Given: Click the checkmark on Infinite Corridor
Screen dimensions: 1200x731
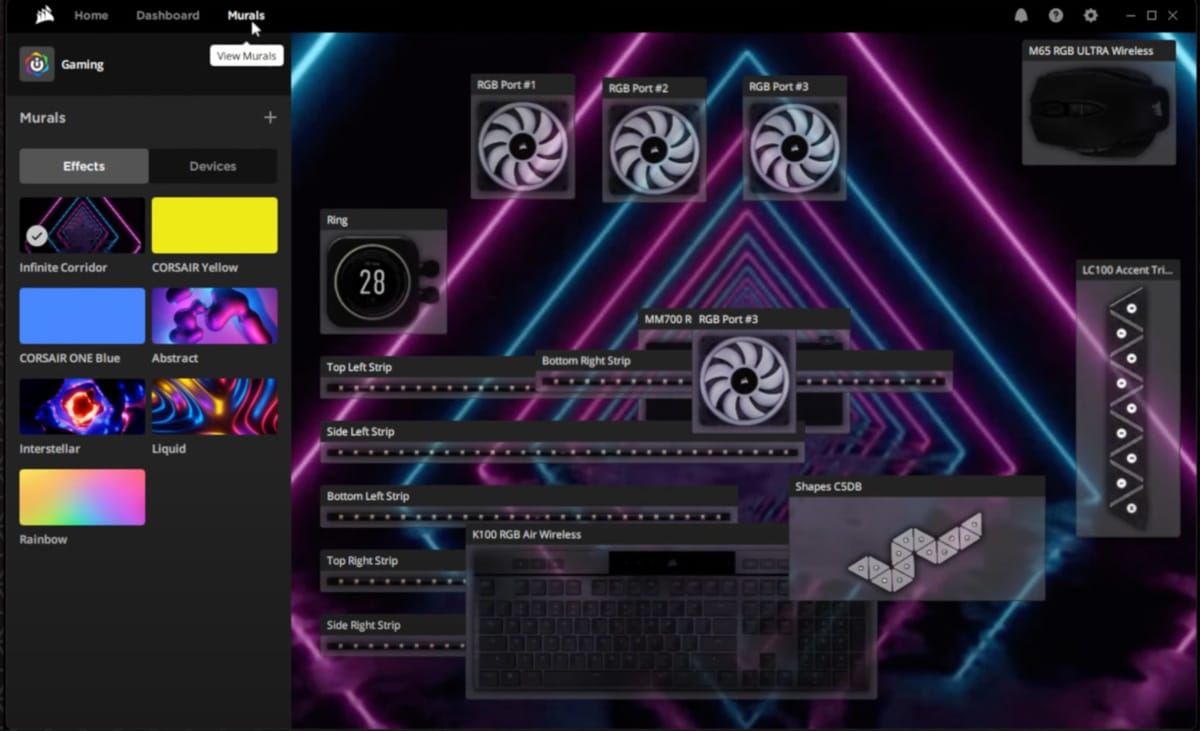Looking at the screenshot, I should (36, 236).
